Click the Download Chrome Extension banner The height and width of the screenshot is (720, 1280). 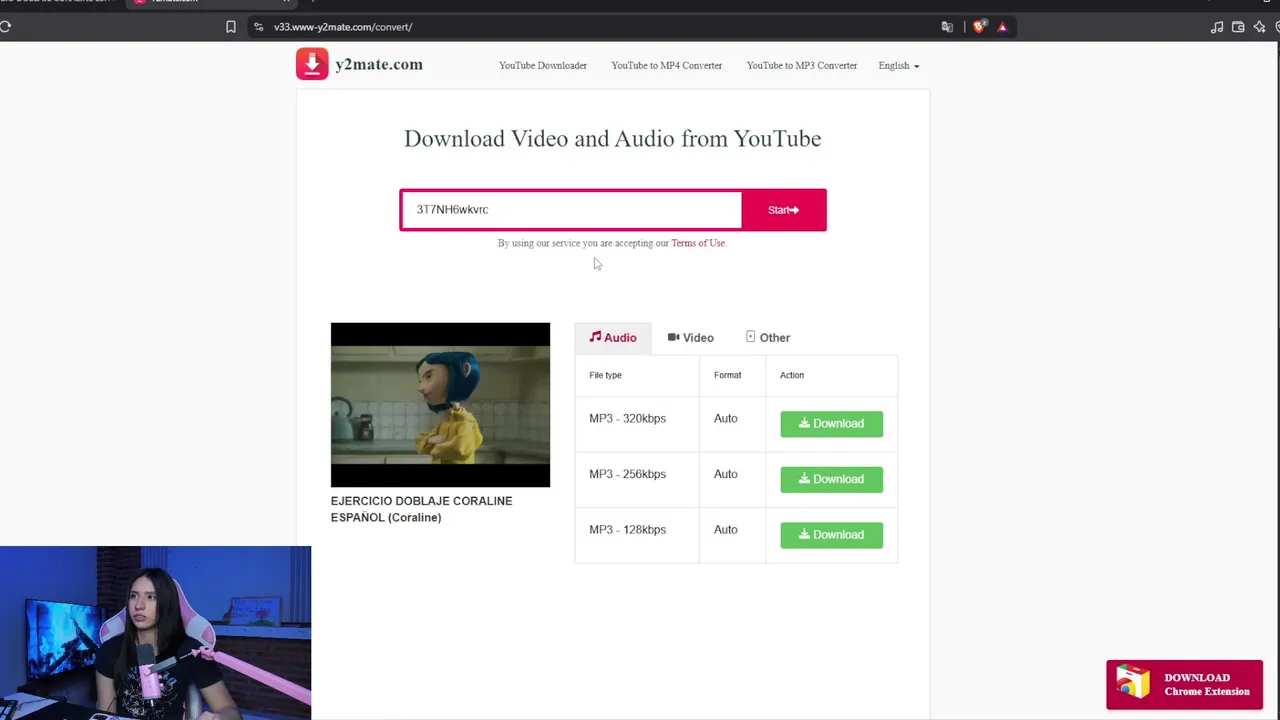[x=1185, y=685]
